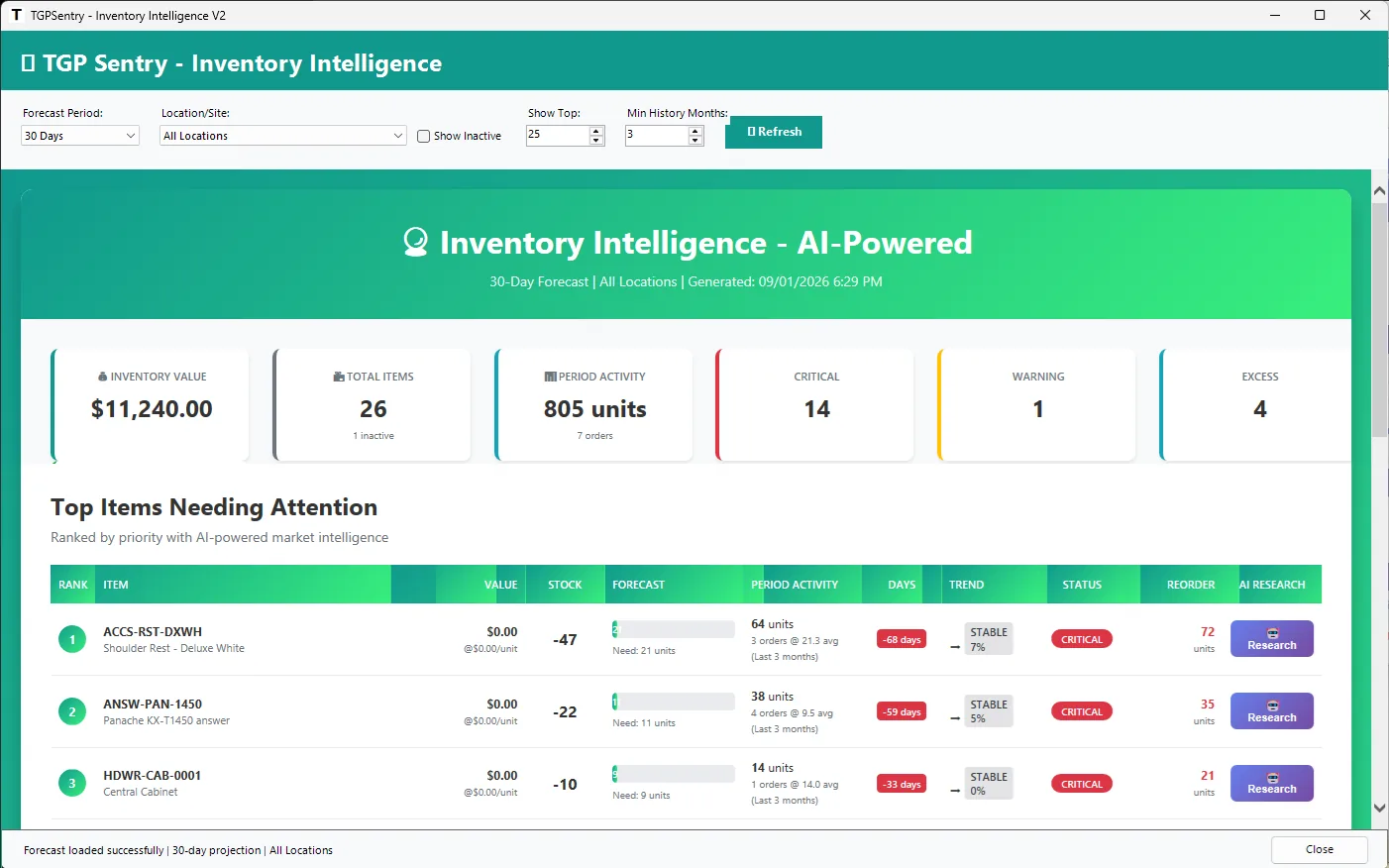Click the Research button for ACCS-RST-DXWH
The width and height of the screenshot is (1389, 868).
1272,639
